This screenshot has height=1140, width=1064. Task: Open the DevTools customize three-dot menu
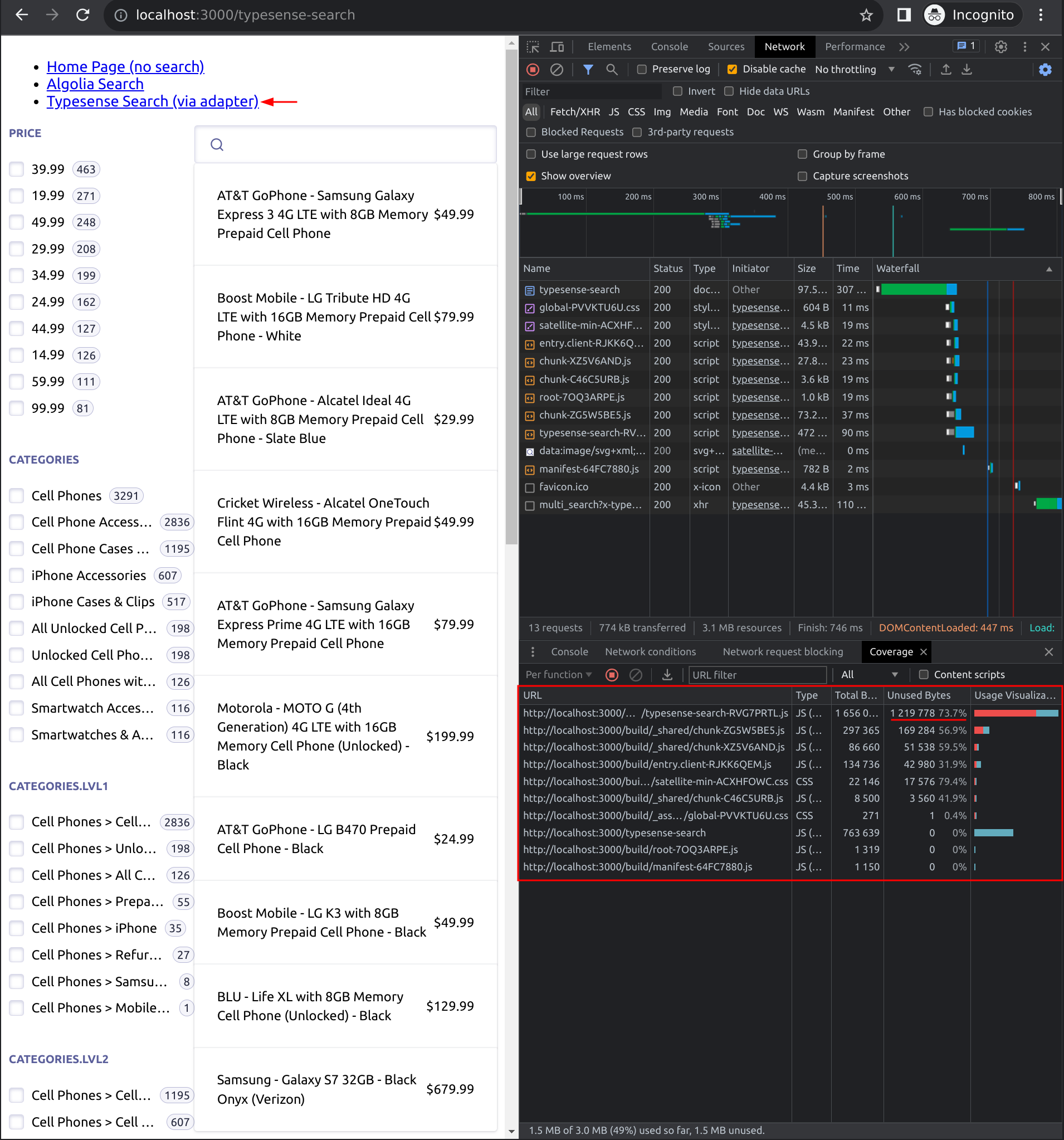pyautogui.click(x=1025, y=46)
